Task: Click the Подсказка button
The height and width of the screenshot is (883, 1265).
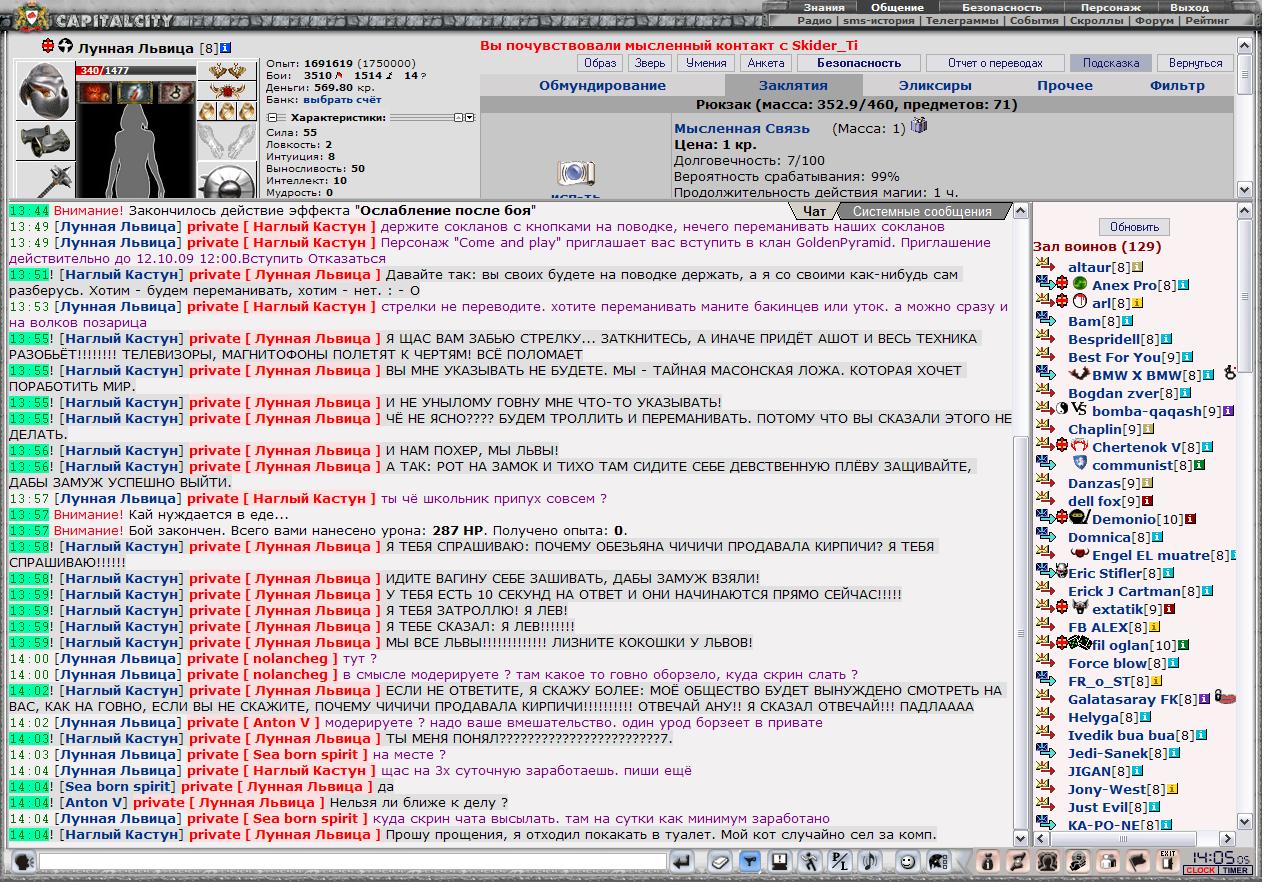Action: [x=1110, y=63]
